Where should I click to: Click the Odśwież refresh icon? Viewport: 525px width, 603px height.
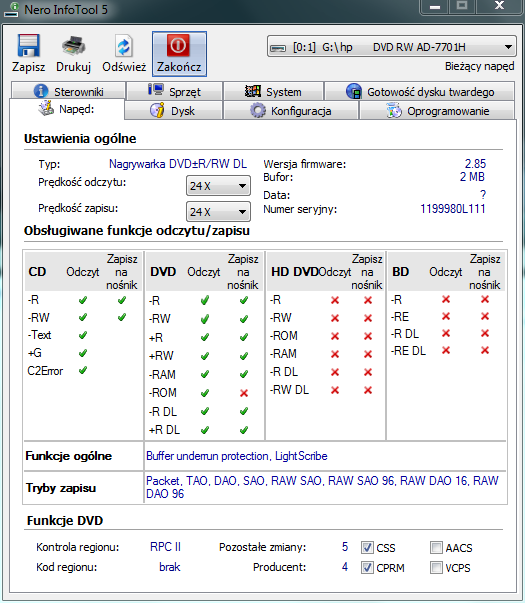tap(123, 46)
